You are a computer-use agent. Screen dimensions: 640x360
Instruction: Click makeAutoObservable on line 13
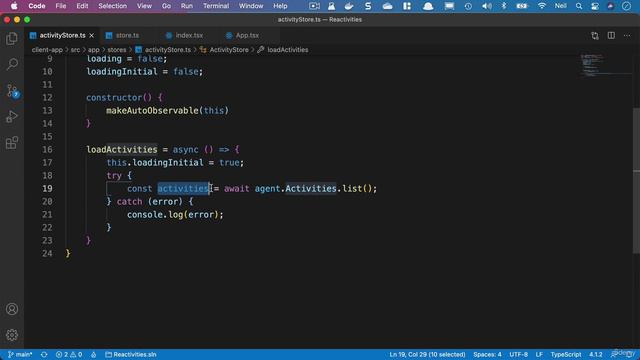[152, 111]
